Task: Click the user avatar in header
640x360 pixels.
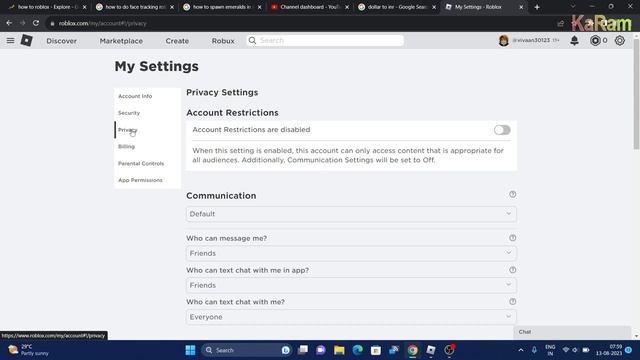Action: coord(504,40)
